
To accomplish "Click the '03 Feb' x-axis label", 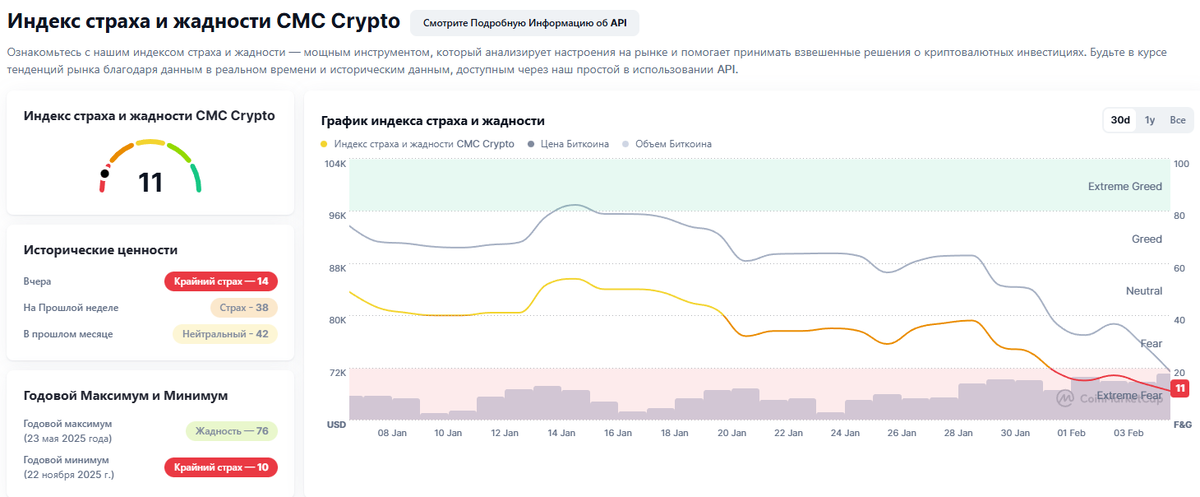I will coord(1128,433).
